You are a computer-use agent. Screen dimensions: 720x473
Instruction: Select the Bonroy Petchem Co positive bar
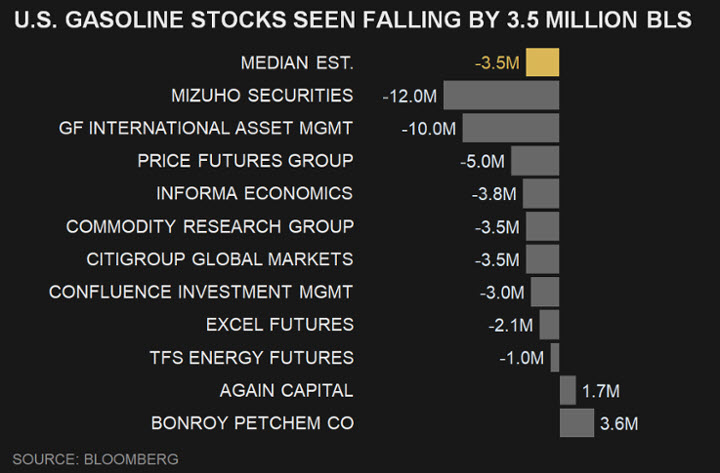(x=577, y=423)
